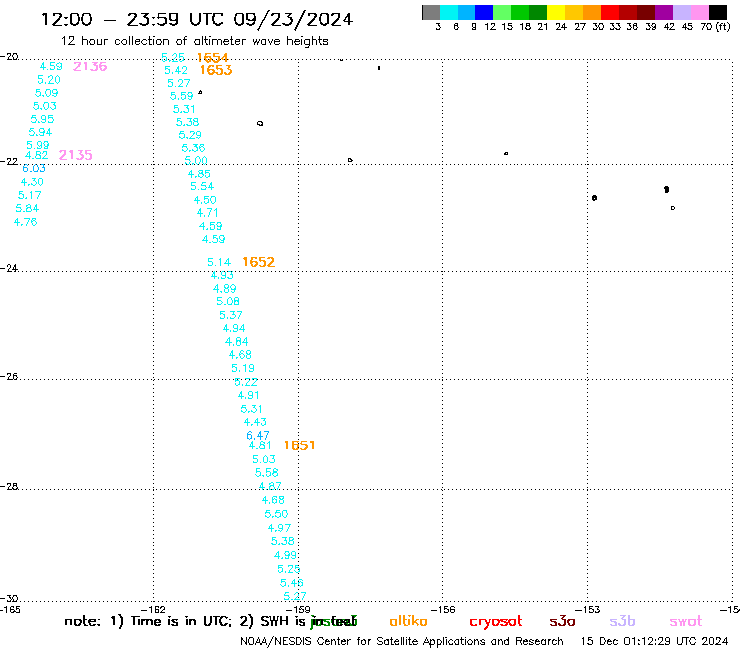Click the orange 1653 time stamp
This screenshot has width=740, height=650.
(216, 70)
